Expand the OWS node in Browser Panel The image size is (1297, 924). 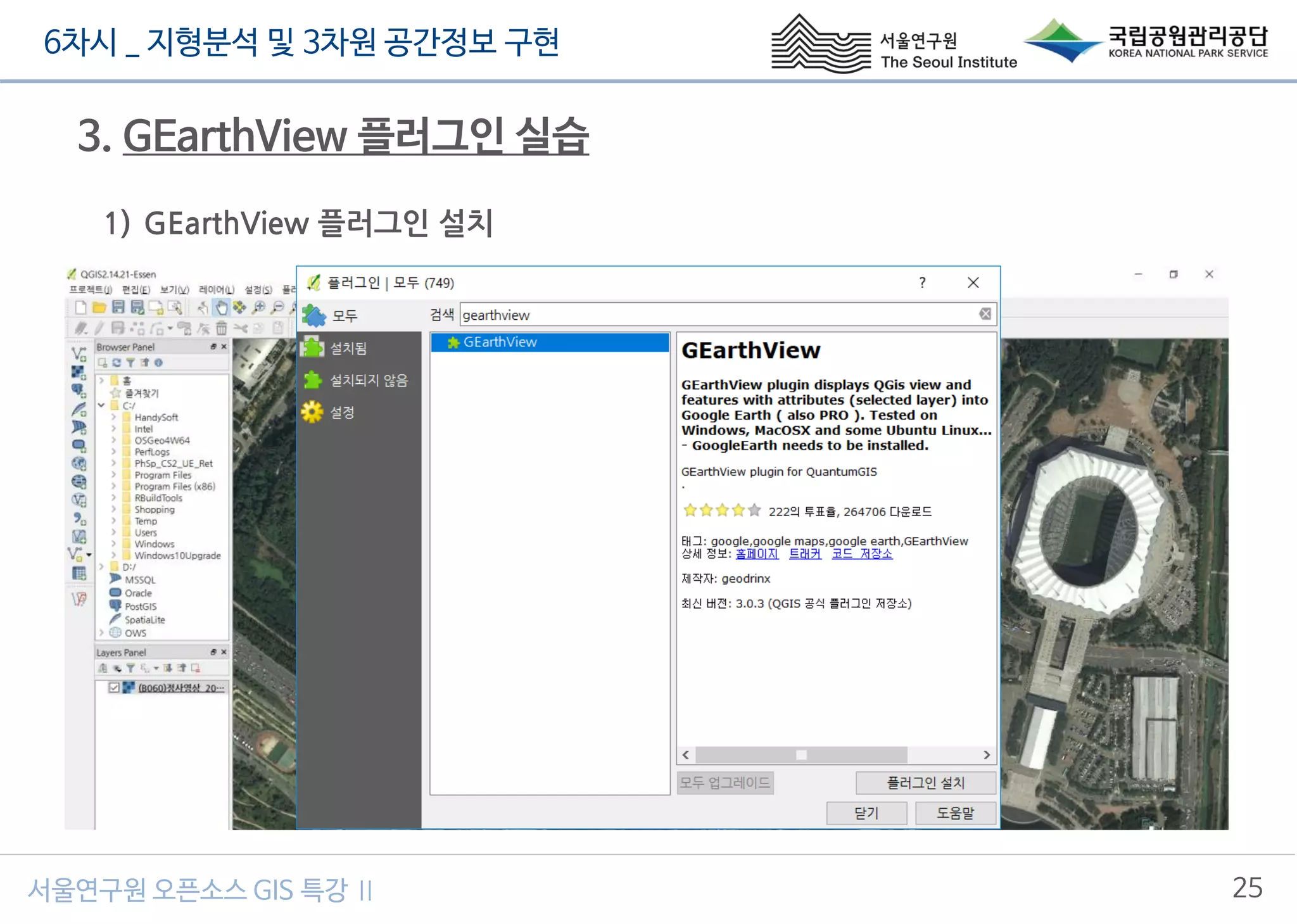pos(101,633)
